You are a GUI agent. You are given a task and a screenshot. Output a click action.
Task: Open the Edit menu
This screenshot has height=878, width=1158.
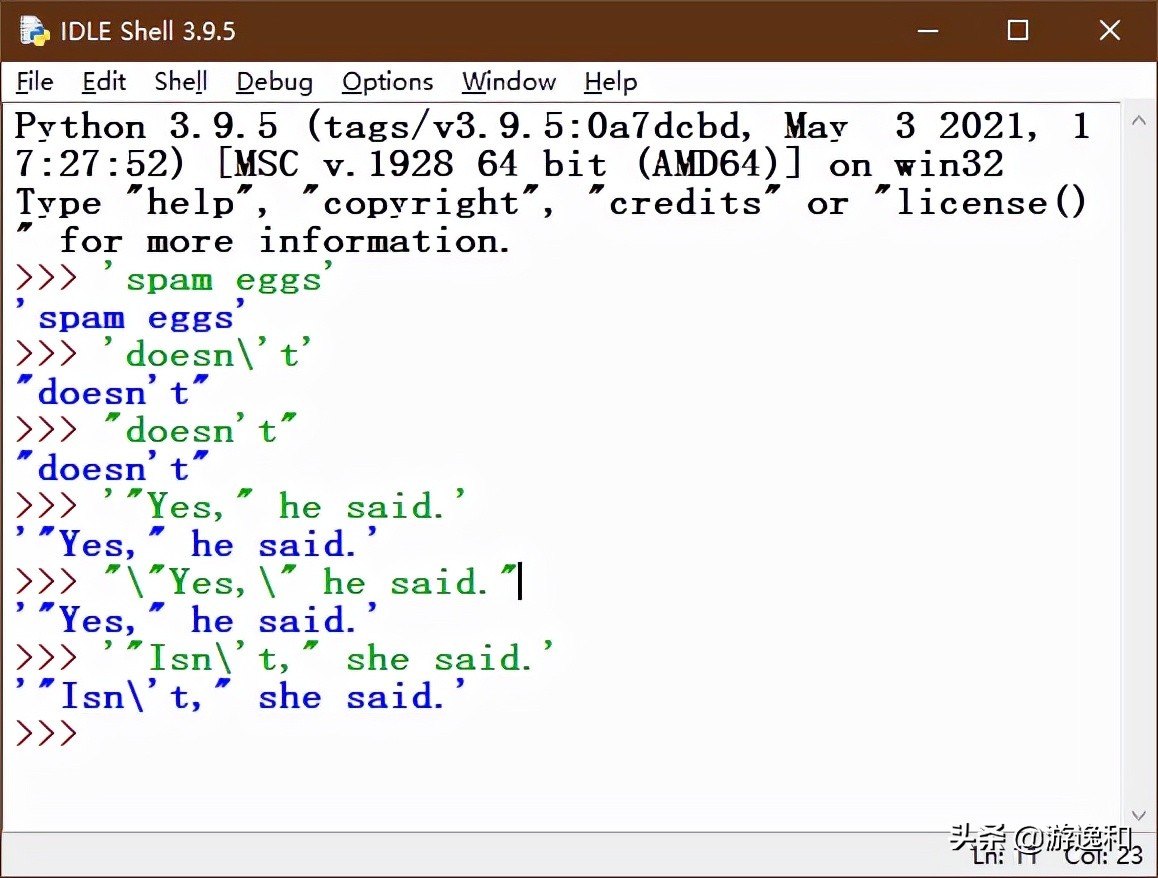[103, 82]
